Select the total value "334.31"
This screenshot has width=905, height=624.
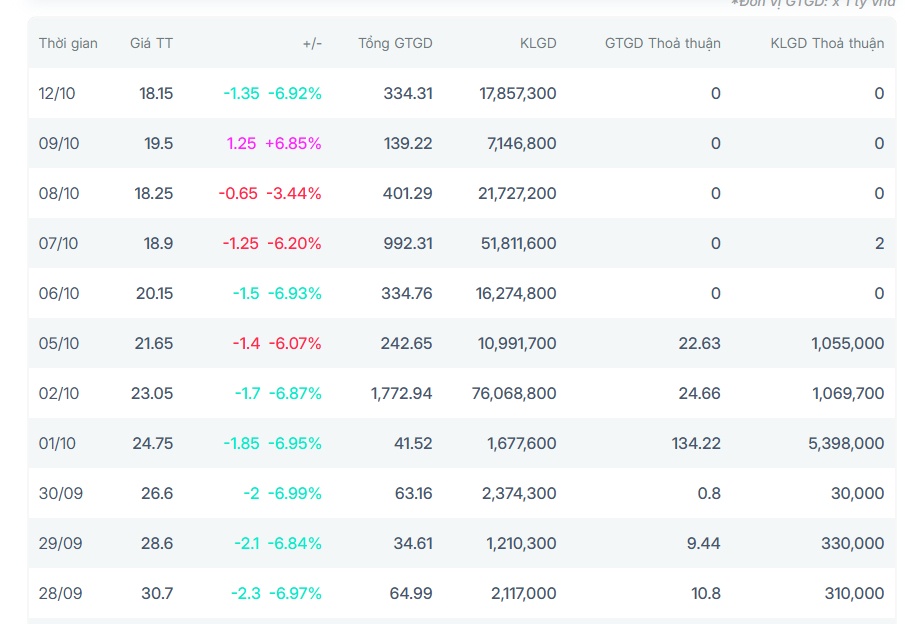[408, 94]
